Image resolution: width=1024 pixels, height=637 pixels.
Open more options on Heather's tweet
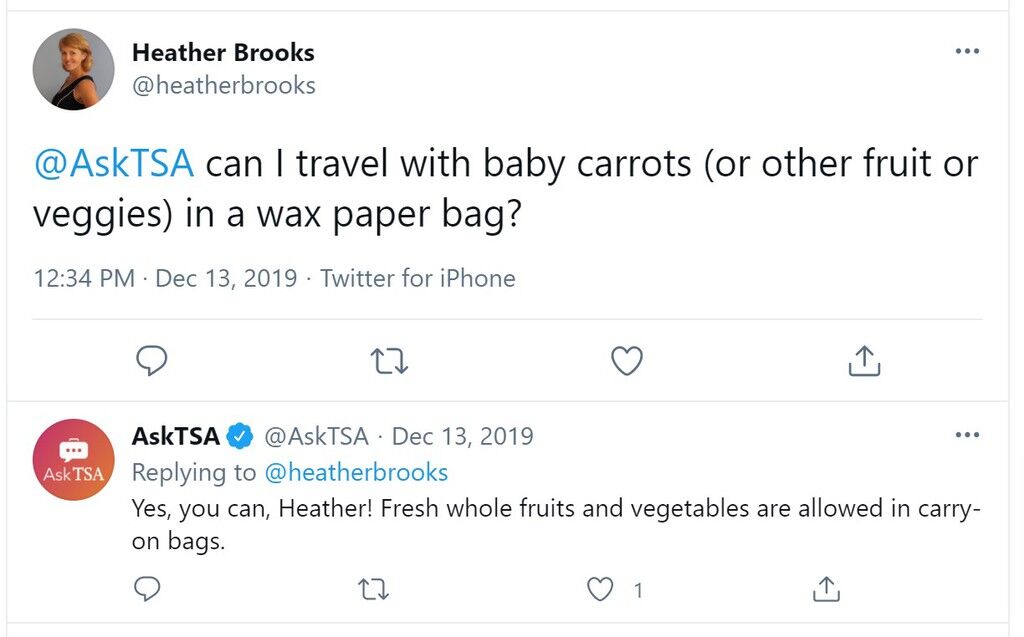click(967, 51)
